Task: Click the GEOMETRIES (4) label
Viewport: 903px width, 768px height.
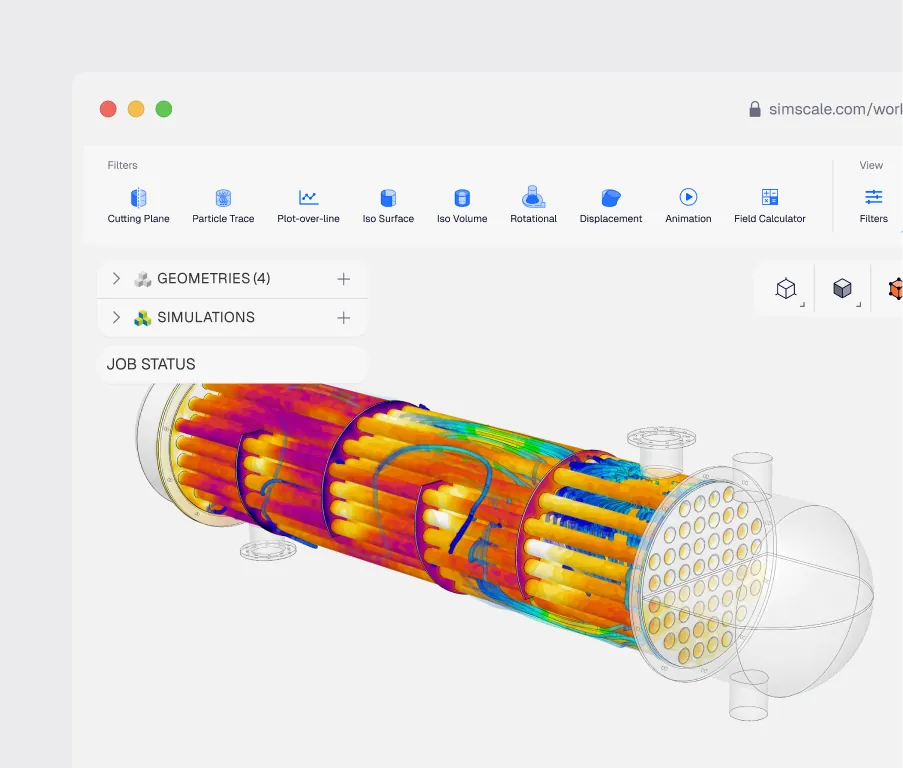Action: [x=214, y=279]
